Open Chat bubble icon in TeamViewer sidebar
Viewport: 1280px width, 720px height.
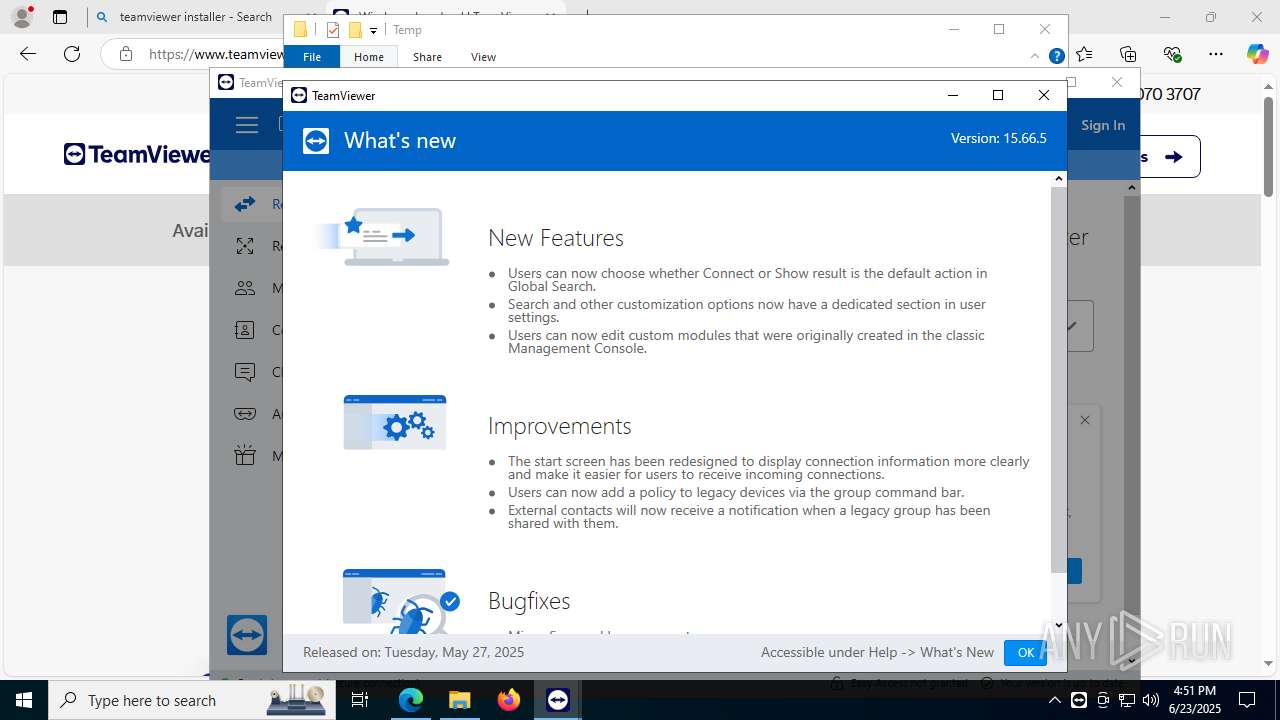[245, 372]
